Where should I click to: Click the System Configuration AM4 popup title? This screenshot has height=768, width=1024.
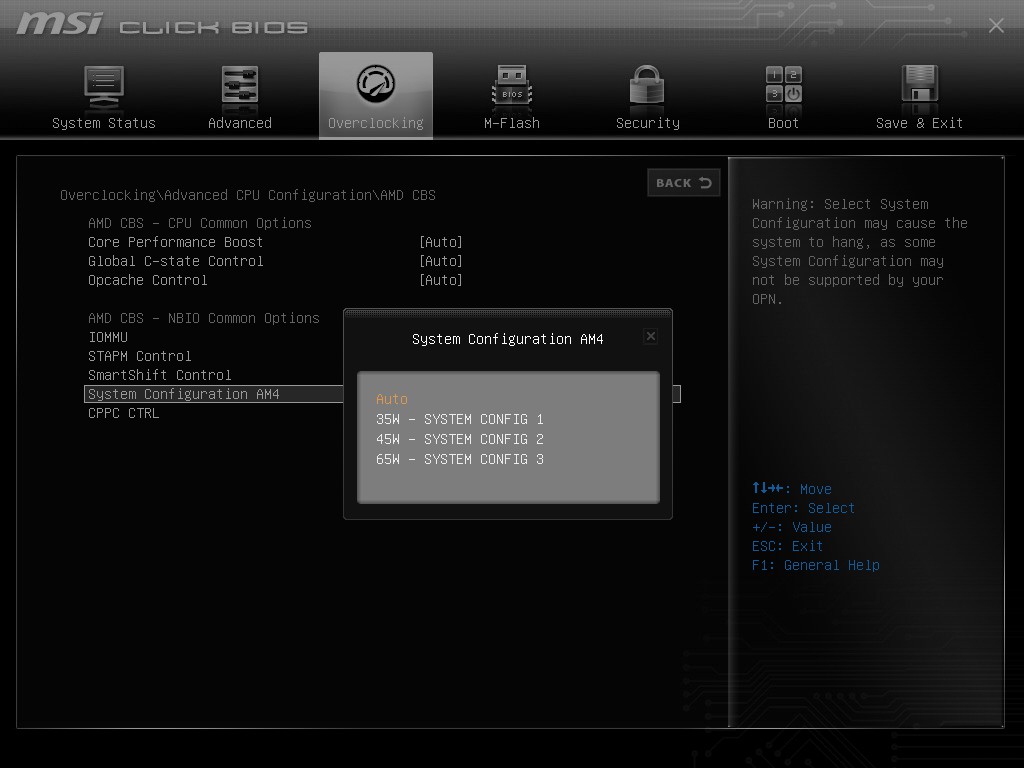pyautogui.click(x=507, y=340)
